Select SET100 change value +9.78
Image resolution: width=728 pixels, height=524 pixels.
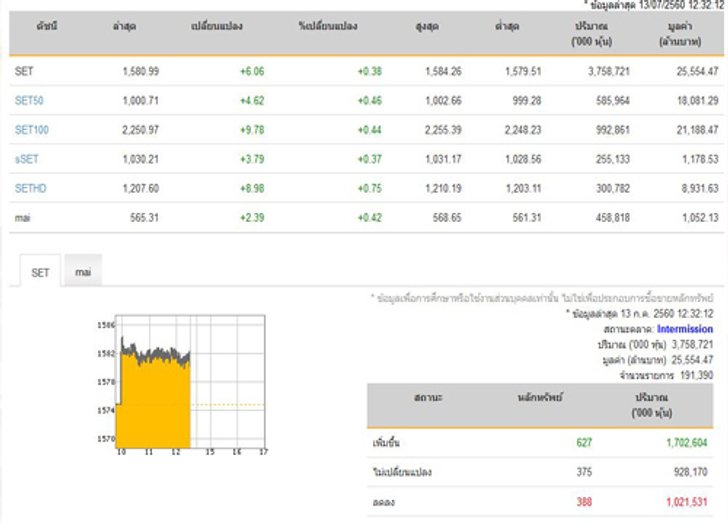tap(252, 129)
